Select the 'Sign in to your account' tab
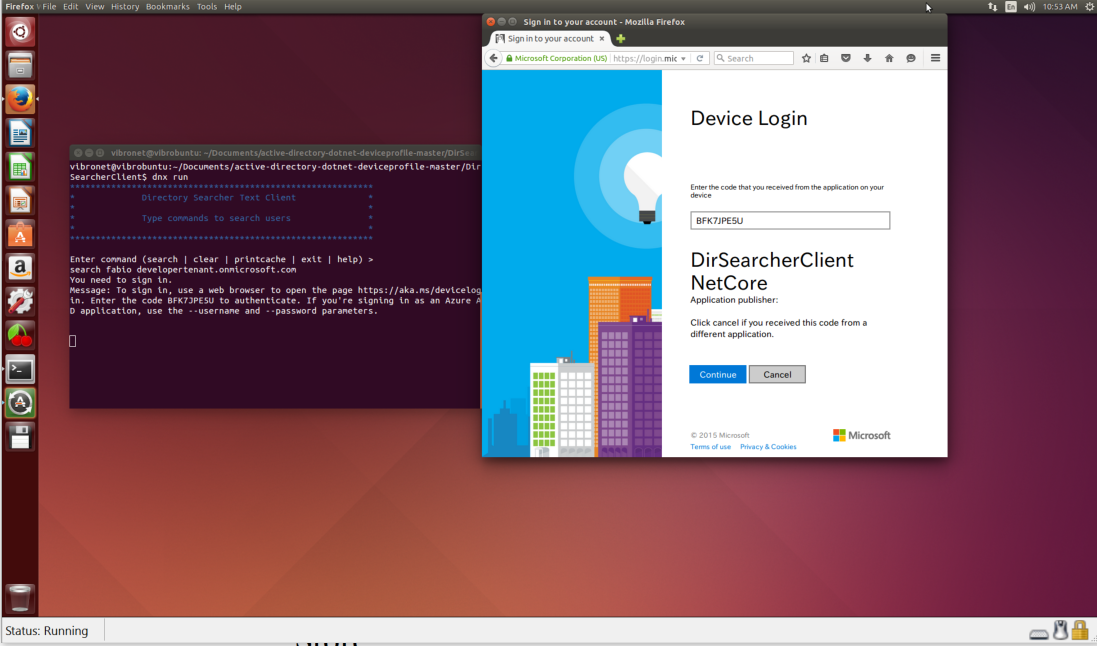The width and height of the screenshot is (1097, 646). (x=549, y=38)
